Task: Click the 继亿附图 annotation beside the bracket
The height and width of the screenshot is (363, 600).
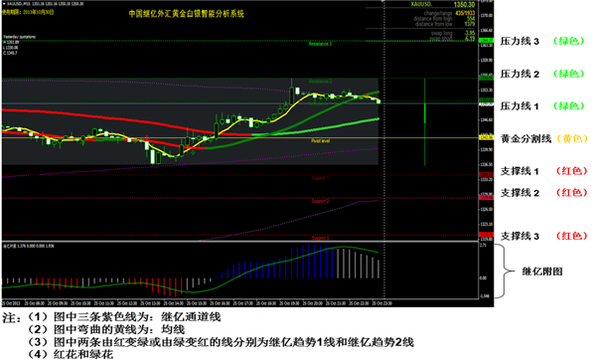Action: pos(542,272)
